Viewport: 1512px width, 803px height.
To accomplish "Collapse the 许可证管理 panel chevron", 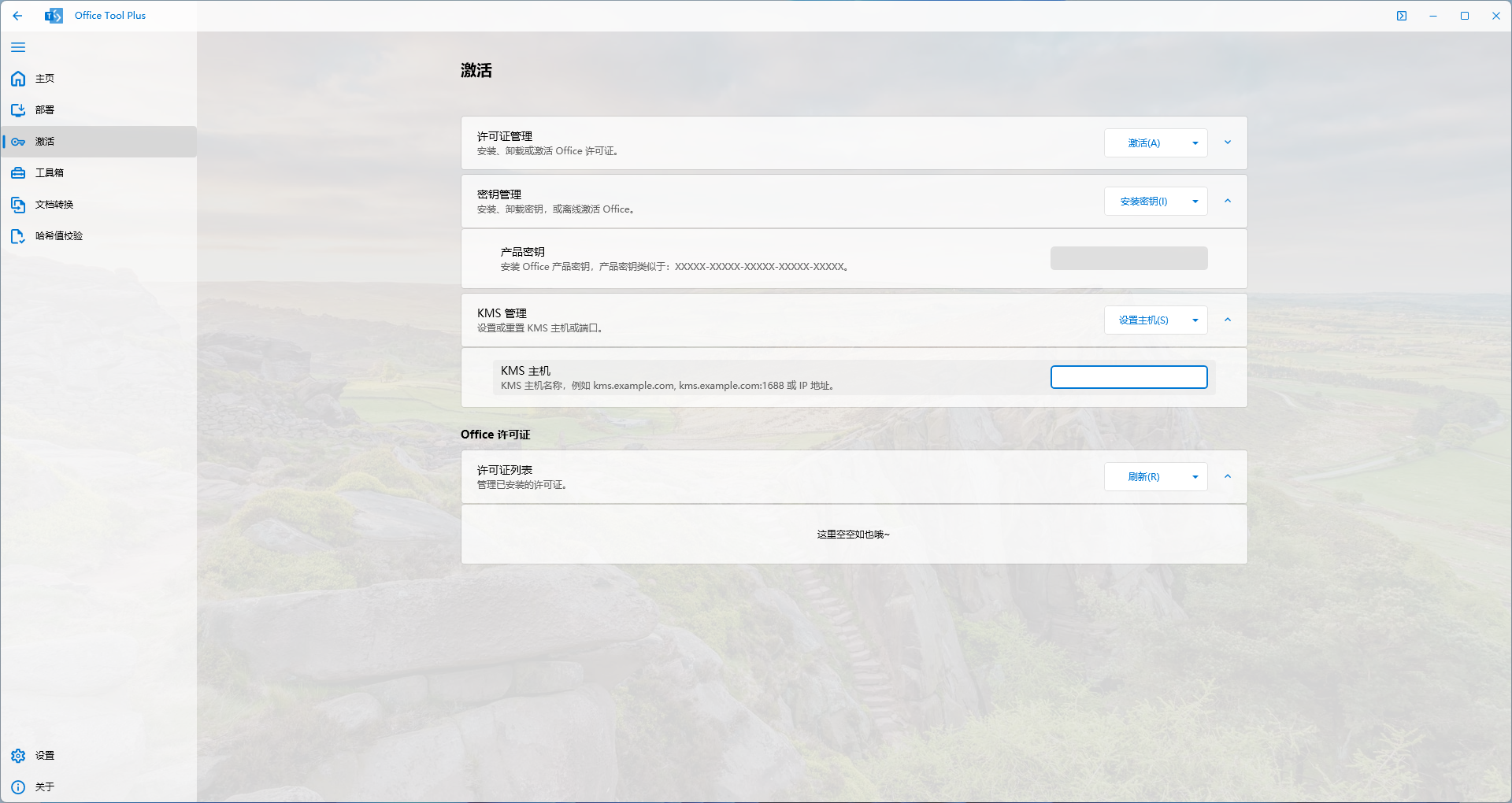I will 1227,142.
